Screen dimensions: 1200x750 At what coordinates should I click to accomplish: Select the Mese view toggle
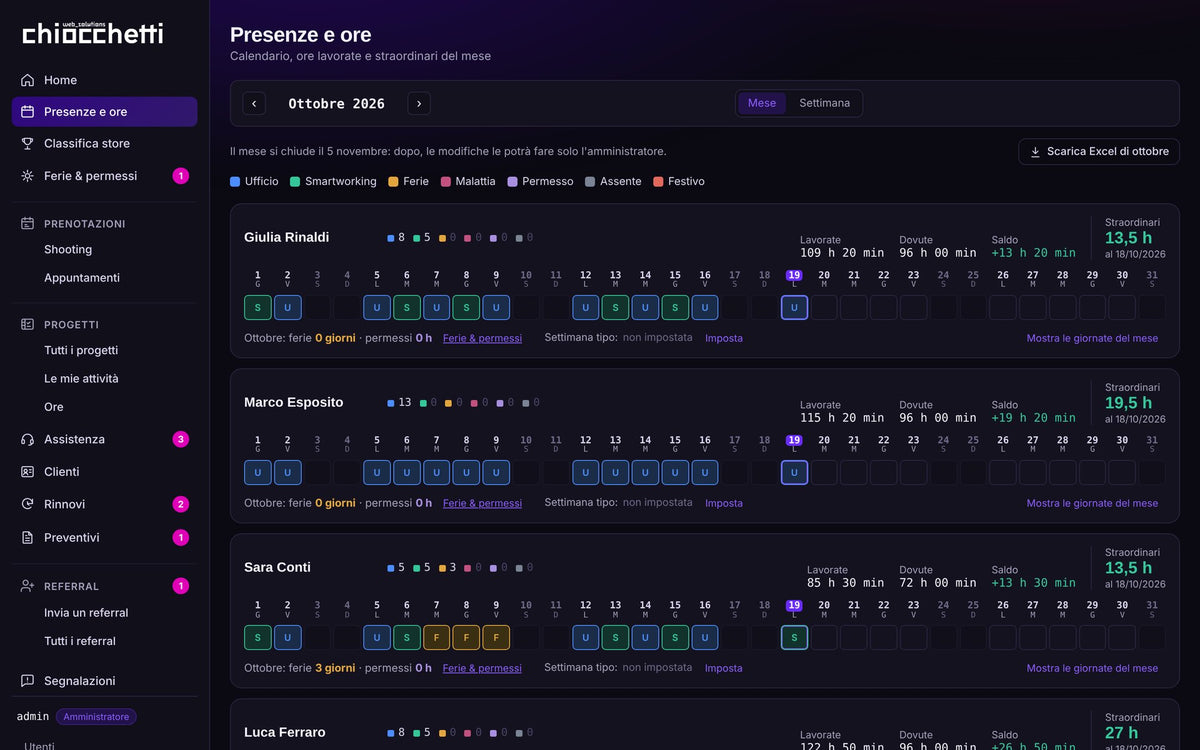[762, 103]
